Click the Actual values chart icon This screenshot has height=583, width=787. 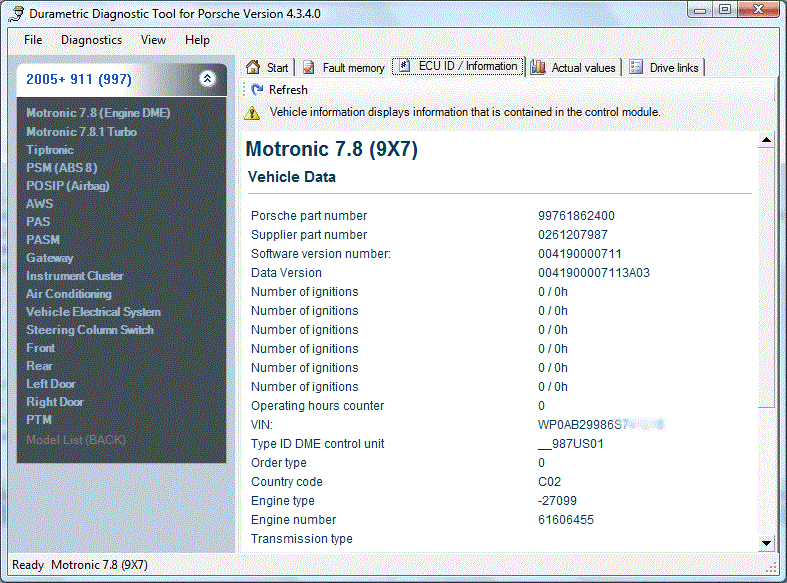pos(538,67)
